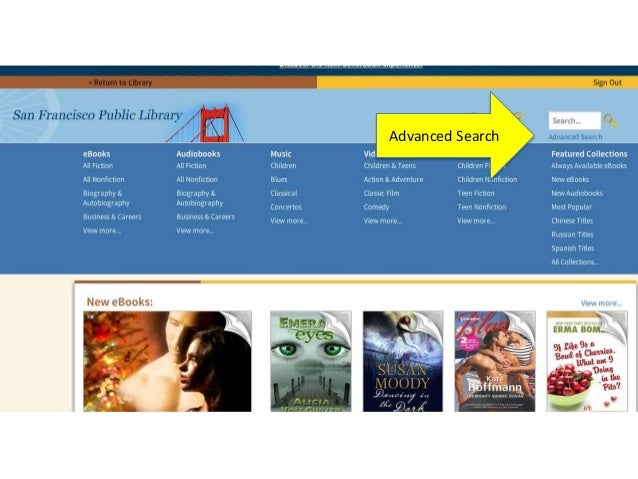Open Biography & Autobiography under eBooks
The image size is (638, 479).
coord(106,198)
